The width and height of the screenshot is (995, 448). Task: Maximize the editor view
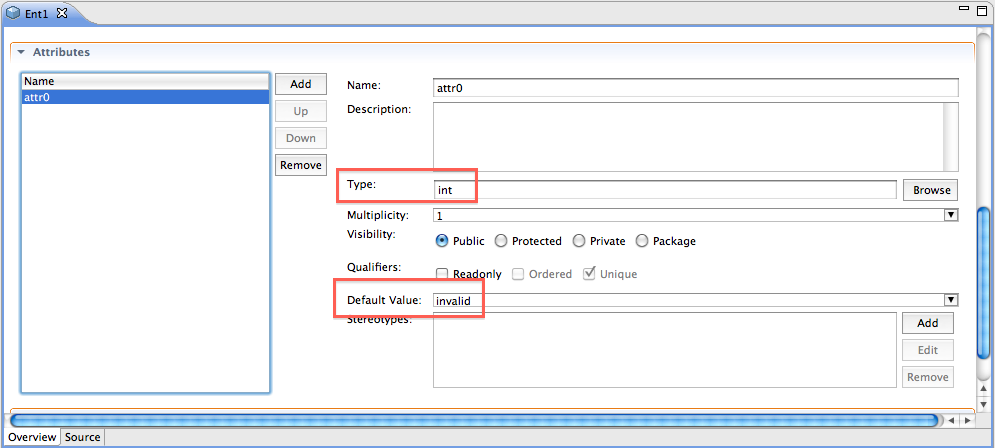click(982, 10)
